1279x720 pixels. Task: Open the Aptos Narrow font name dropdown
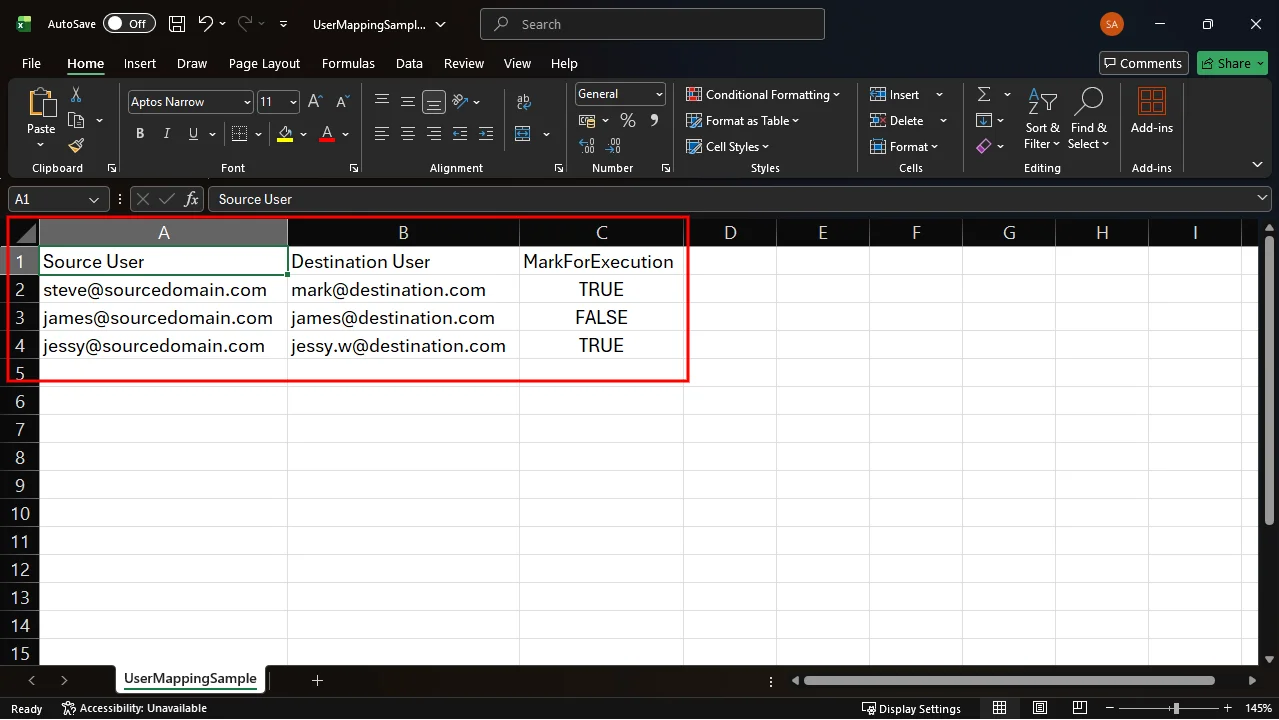(x=247, y=102)
